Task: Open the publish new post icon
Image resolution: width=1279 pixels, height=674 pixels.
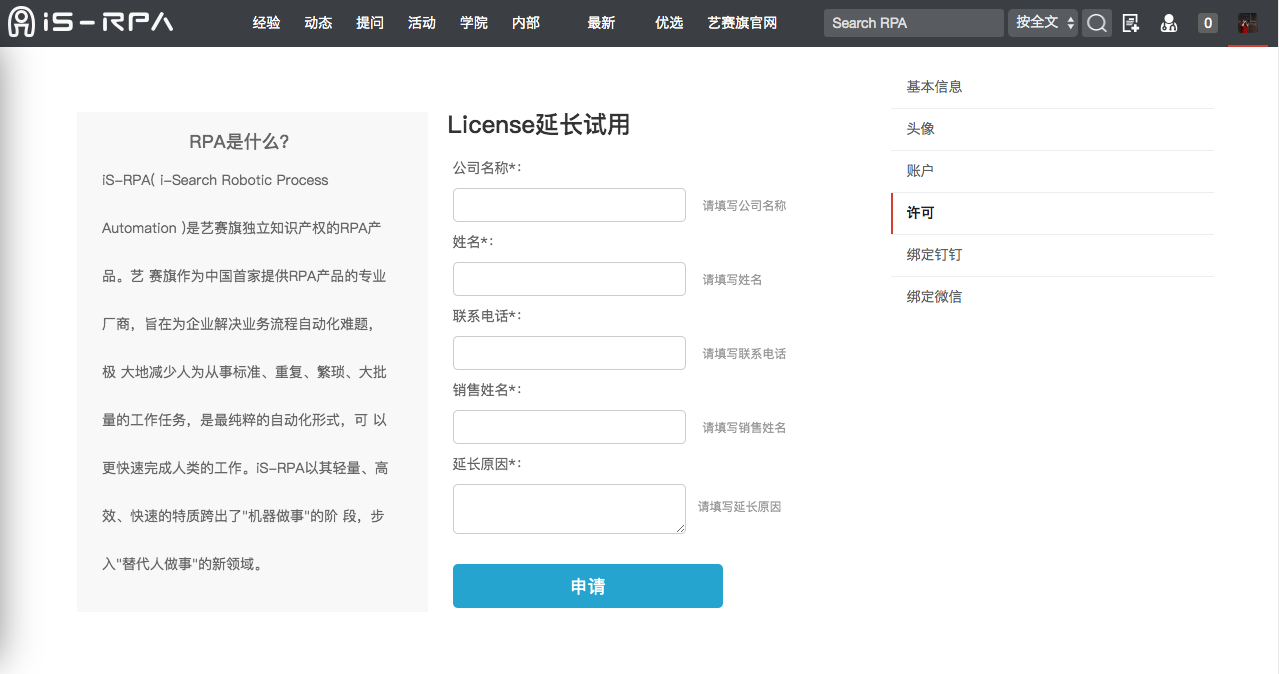Action: coord(1131,22)
